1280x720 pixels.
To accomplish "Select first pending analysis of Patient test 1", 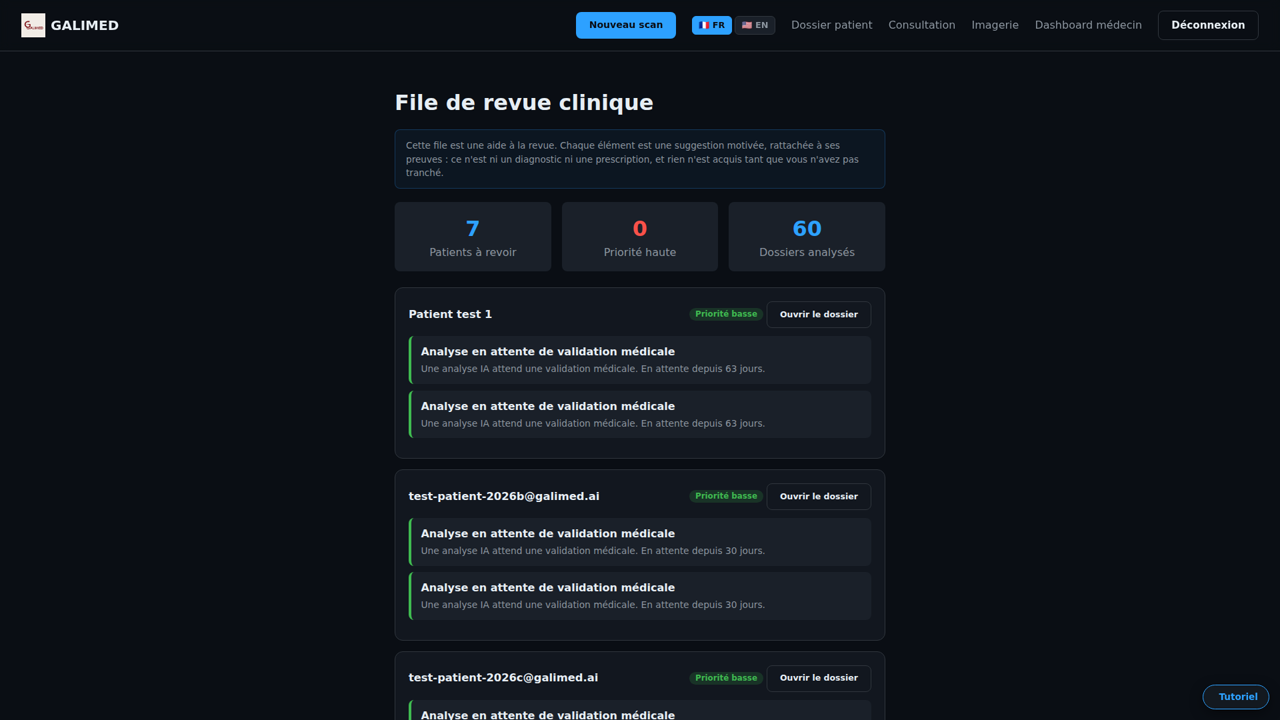I will tap(640, 360).
